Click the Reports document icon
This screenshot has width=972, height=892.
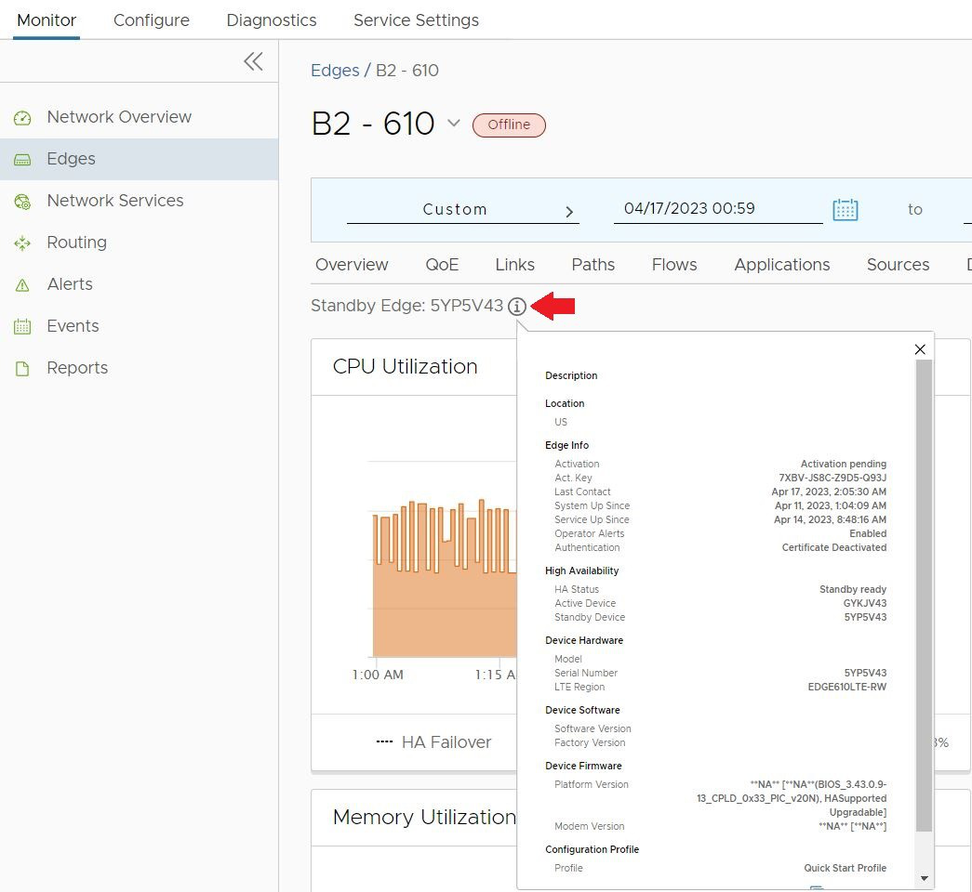tap(22, 369)
